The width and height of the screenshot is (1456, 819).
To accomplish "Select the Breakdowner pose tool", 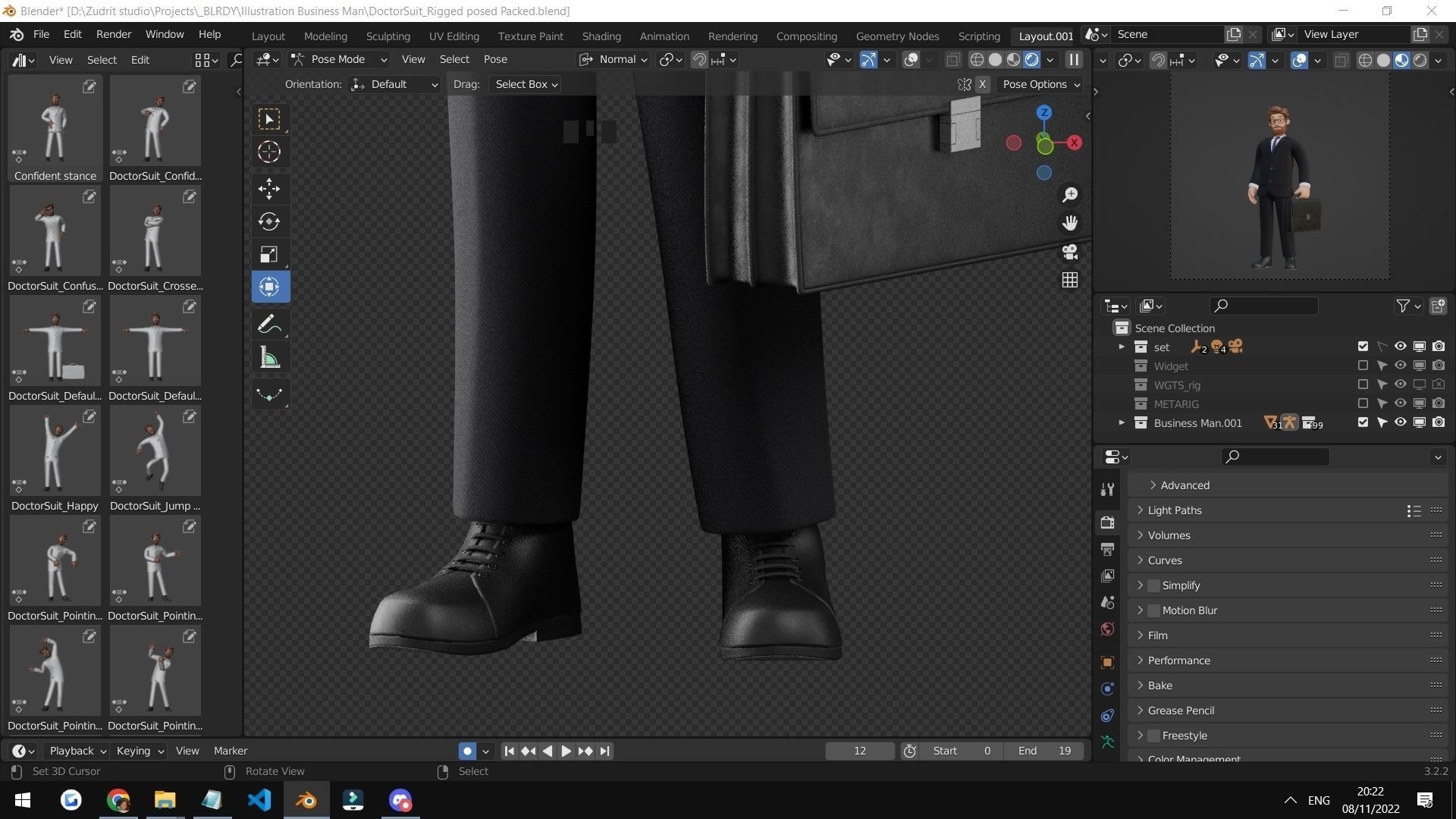I will pos(269,394).
